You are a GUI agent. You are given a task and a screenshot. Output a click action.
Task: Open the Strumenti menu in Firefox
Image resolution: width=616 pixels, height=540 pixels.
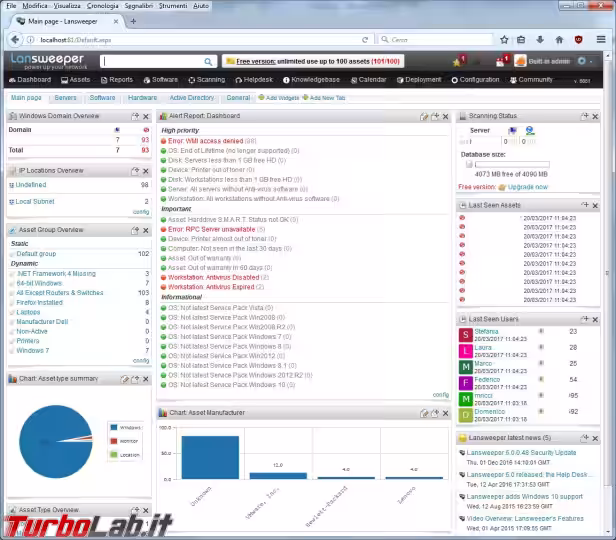173,6
